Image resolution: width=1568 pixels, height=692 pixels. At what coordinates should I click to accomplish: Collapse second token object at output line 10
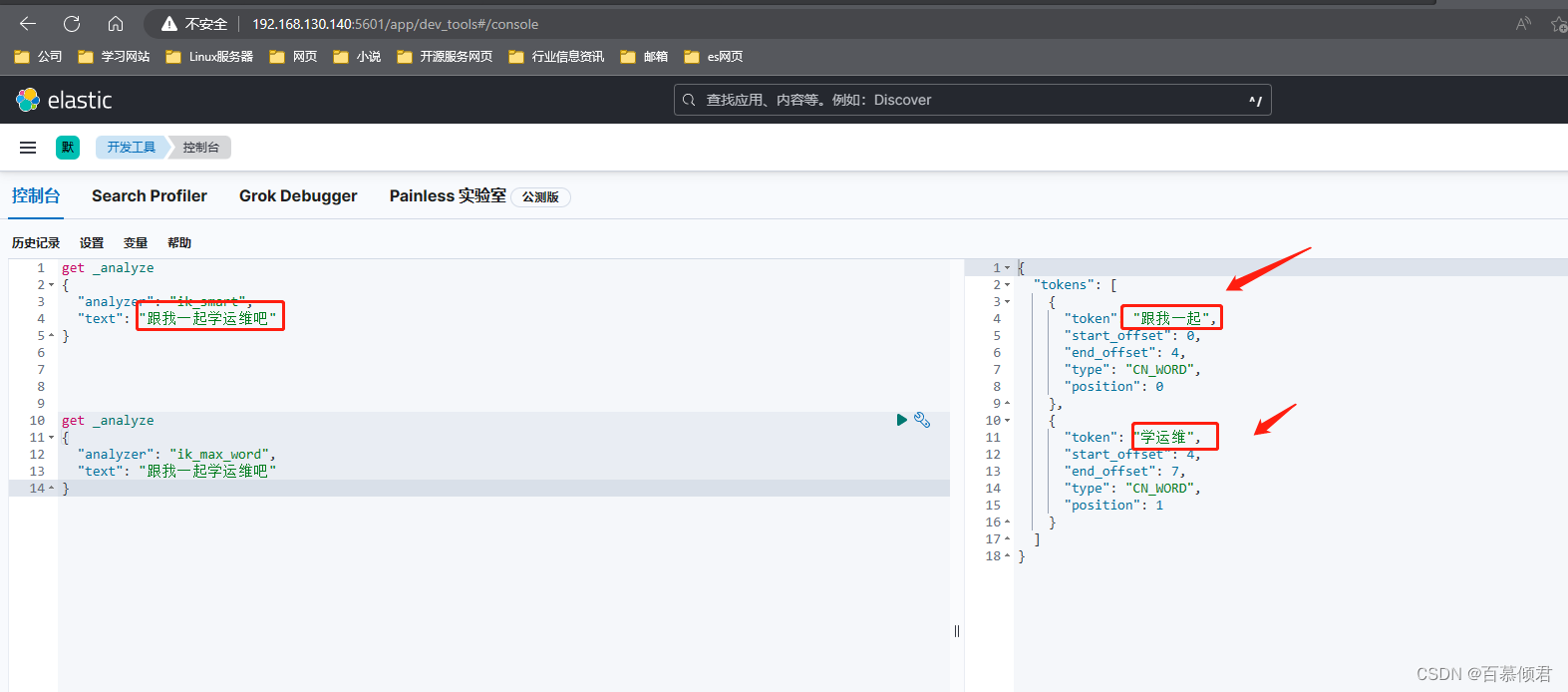(x=1007, y=421)
